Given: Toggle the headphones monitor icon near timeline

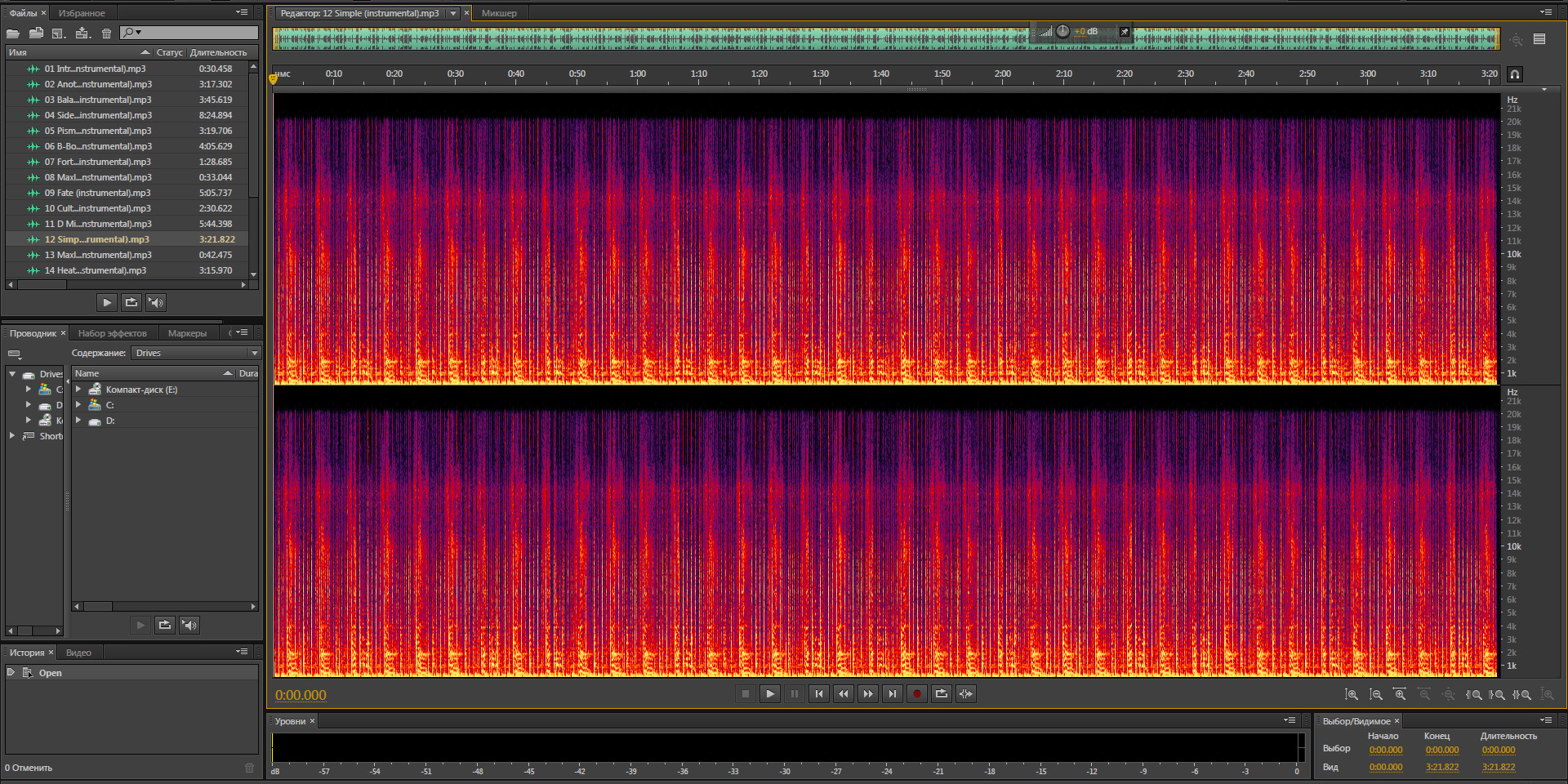Looking at the screenshot, I should tap(1515, 74).
